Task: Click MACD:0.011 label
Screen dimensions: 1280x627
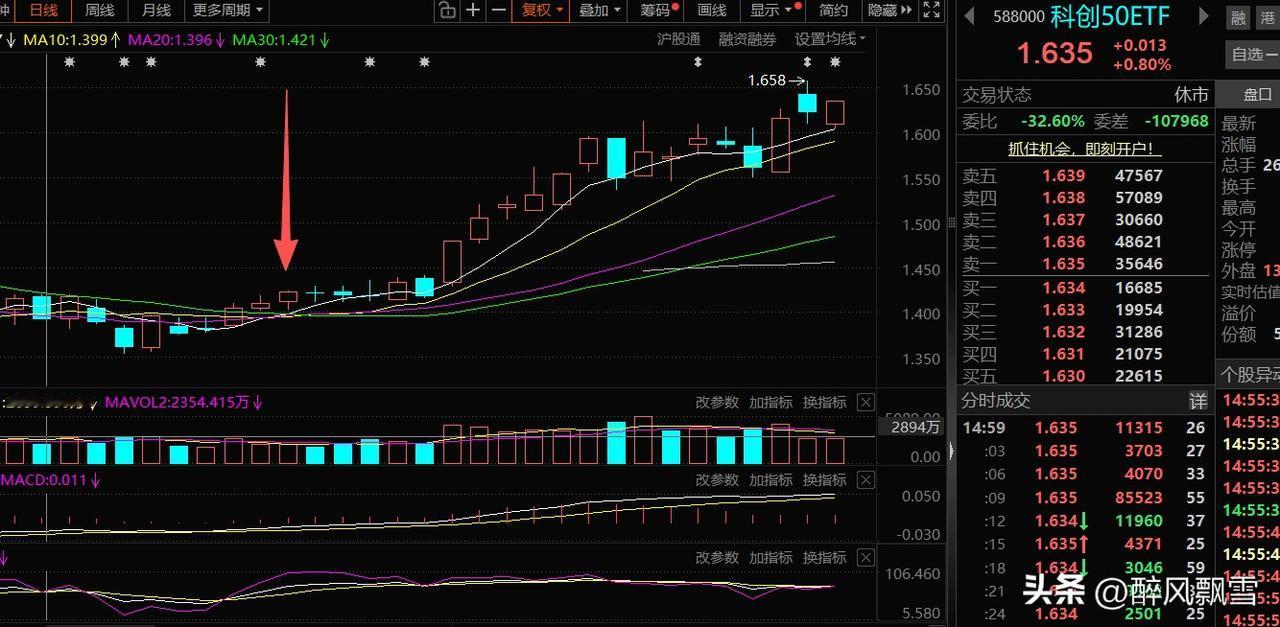Action: pyautogui.click(x=50, y=480)
